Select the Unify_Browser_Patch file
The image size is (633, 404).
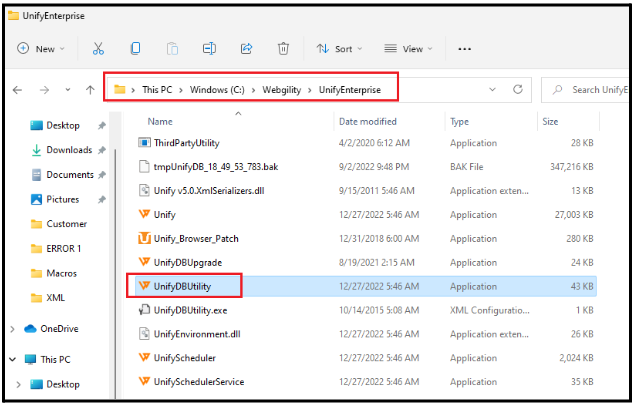coord(195,238)
